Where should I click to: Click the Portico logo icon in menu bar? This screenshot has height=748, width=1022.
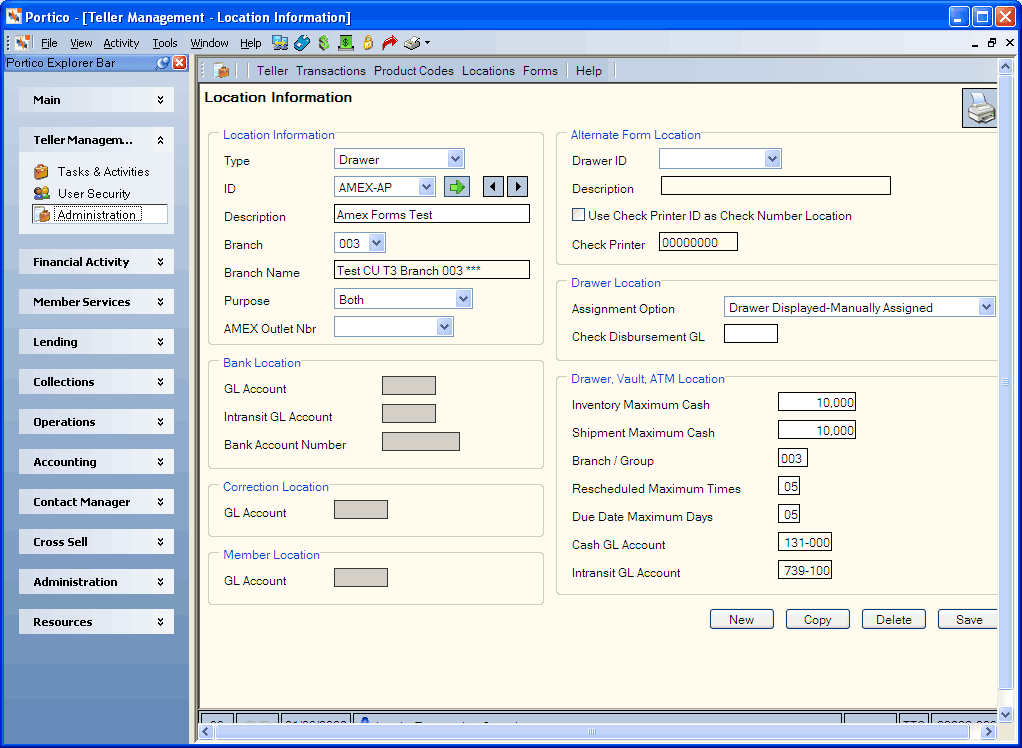pos(23,43)
